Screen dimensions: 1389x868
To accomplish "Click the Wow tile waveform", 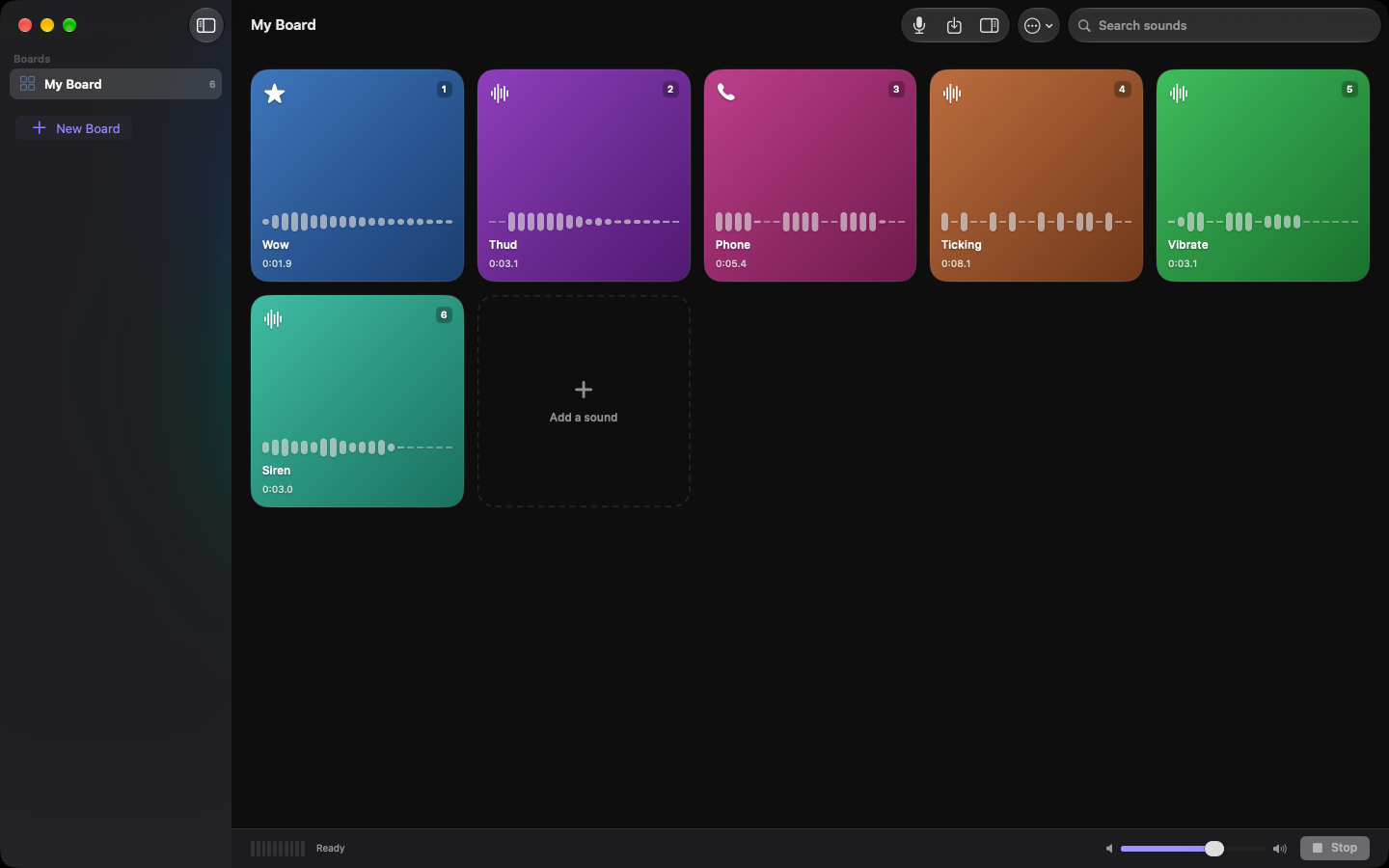I will [x=357, y=222].
